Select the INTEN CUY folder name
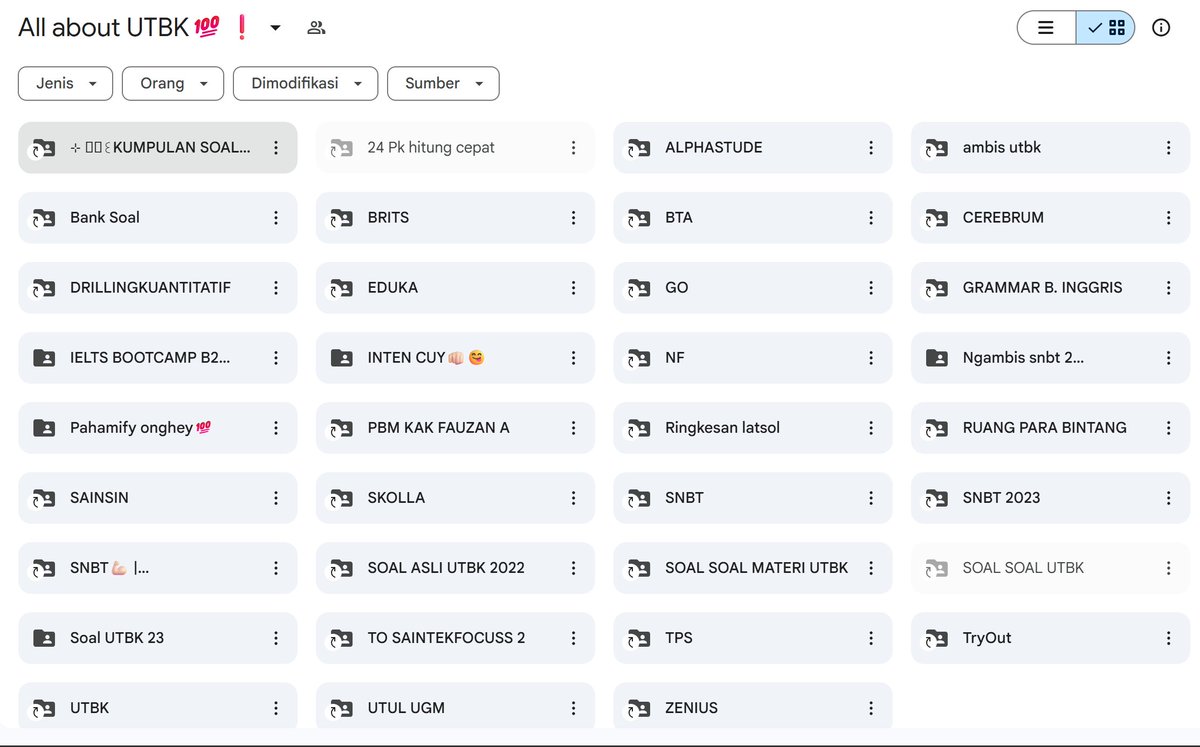This screenshot has width=1200, height=747. (426, 358)
